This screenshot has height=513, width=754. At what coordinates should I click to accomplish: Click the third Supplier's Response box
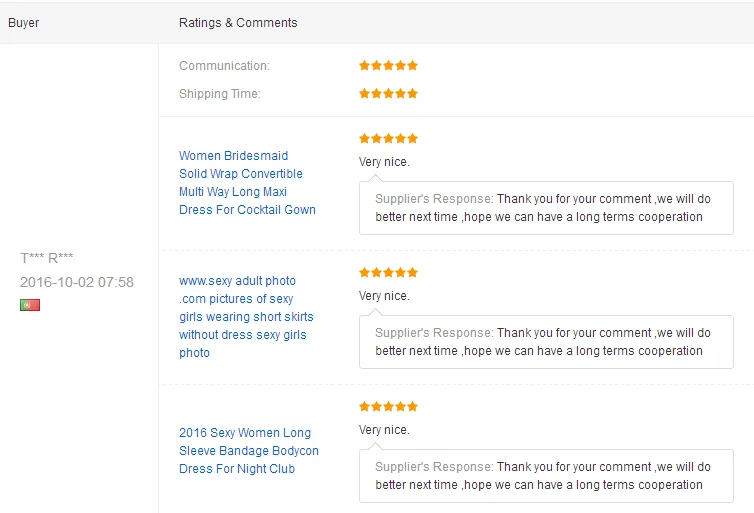pyautogui.click(x=546, y=476)
